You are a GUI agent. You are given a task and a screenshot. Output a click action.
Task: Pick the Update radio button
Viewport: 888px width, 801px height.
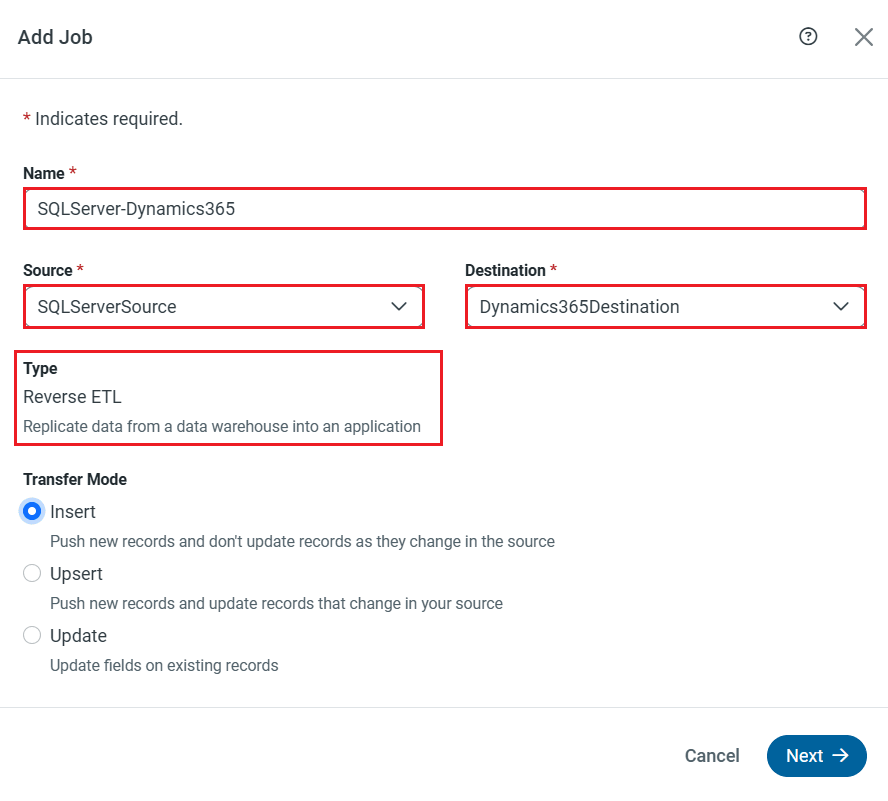point(32,636)
